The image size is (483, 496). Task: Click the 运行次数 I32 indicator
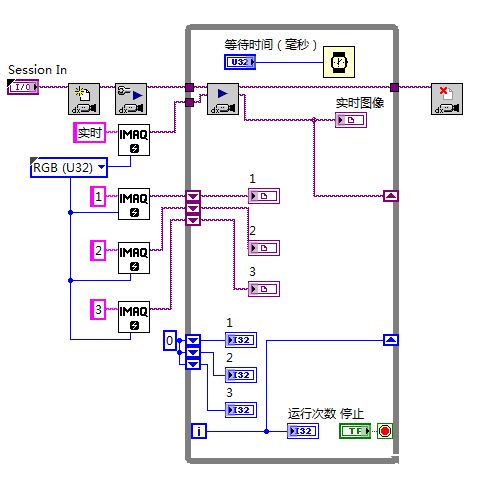[303, 431]
